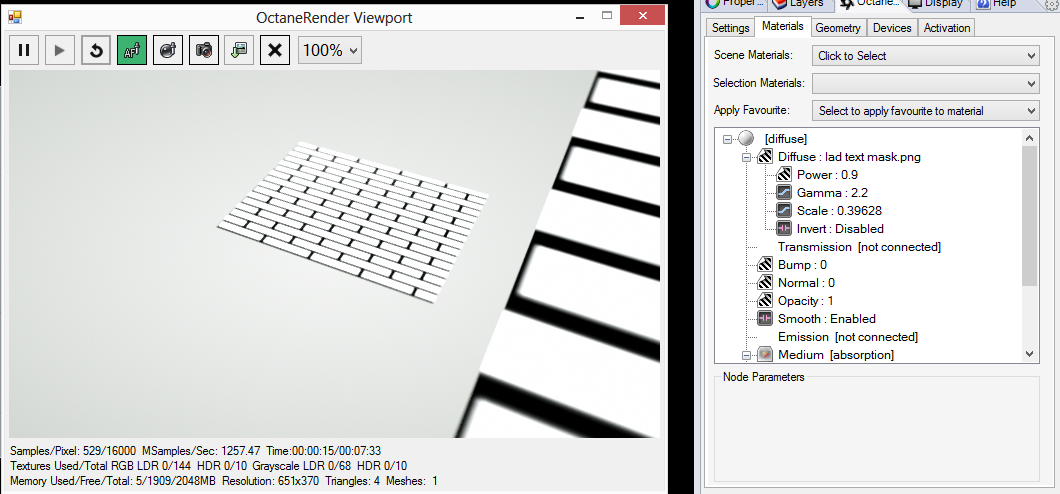Toggle the green auto-focus picker tool
This screenshot has height=494, width=1060.
(x=132, y=50)
